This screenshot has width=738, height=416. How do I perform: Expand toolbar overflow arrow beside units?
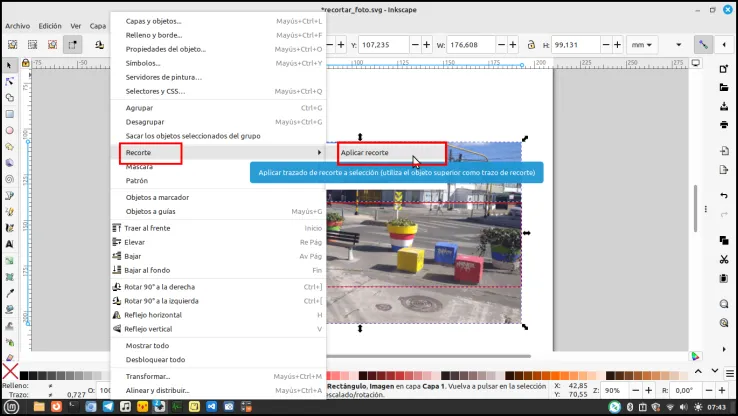coord(678,45)
